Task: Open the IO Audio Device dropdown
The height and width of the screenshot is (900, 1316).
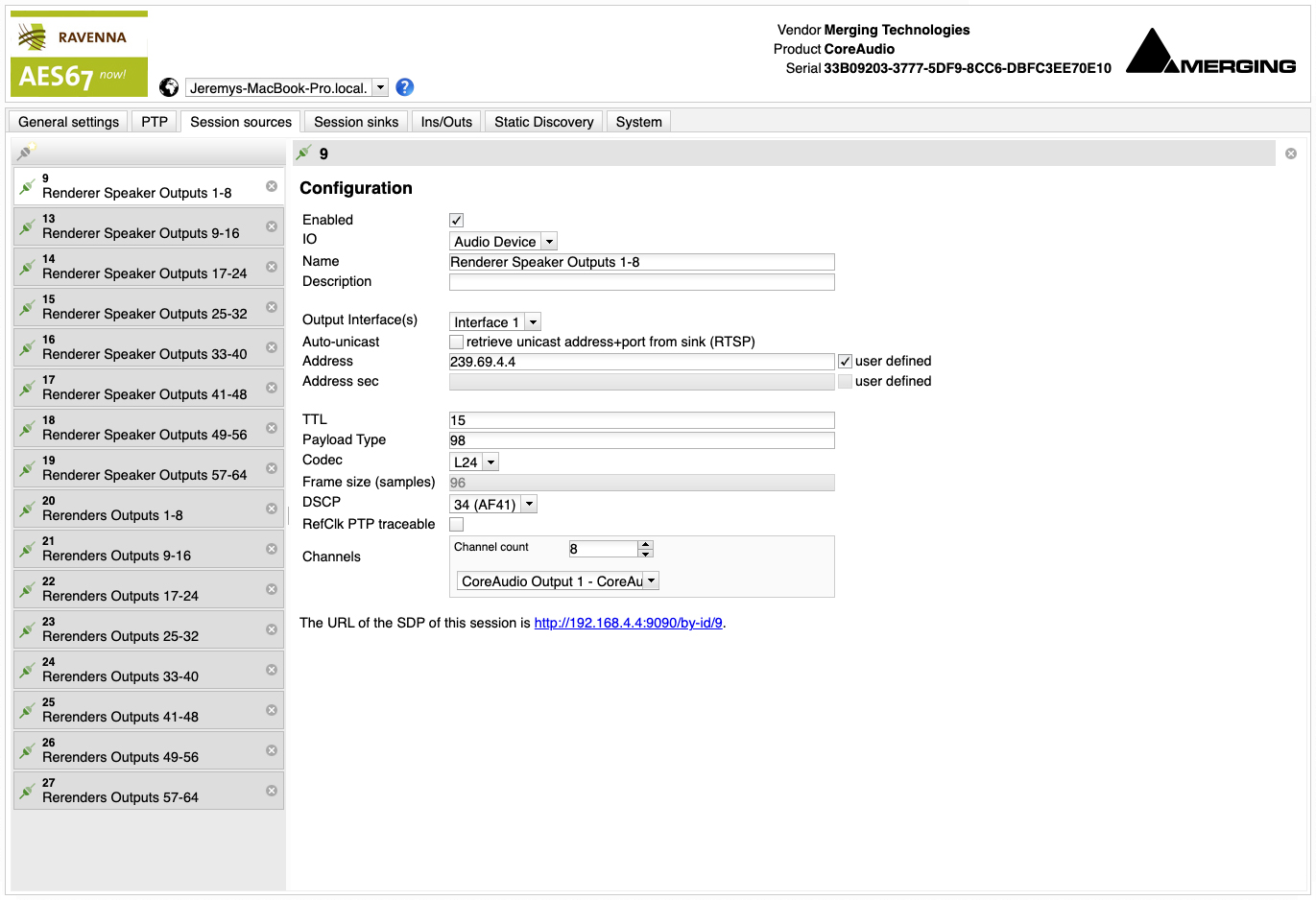Action: [503, 242]
